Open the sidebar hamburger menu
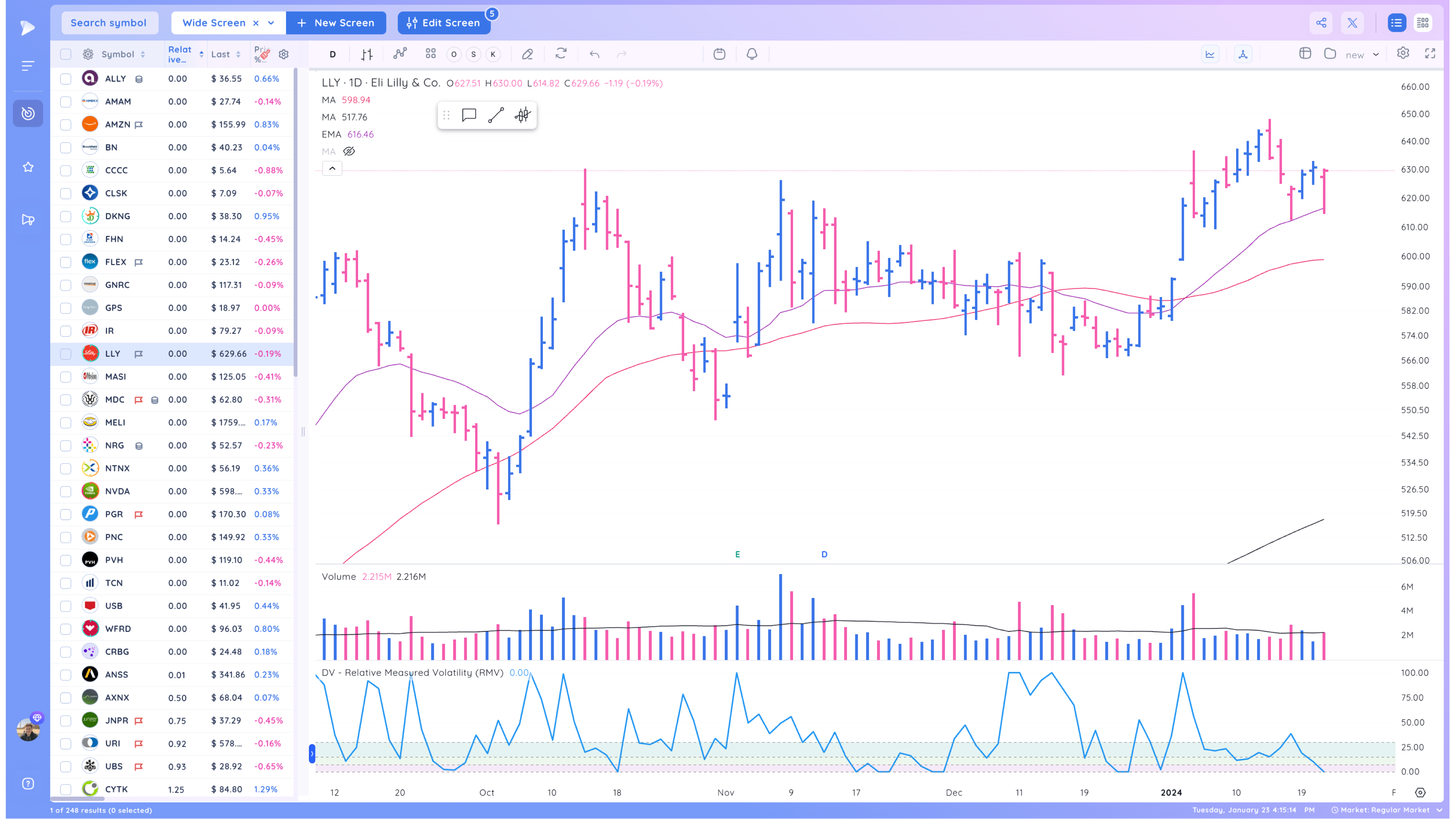This screenshot has width=1456, height=819. coord(28,65)
